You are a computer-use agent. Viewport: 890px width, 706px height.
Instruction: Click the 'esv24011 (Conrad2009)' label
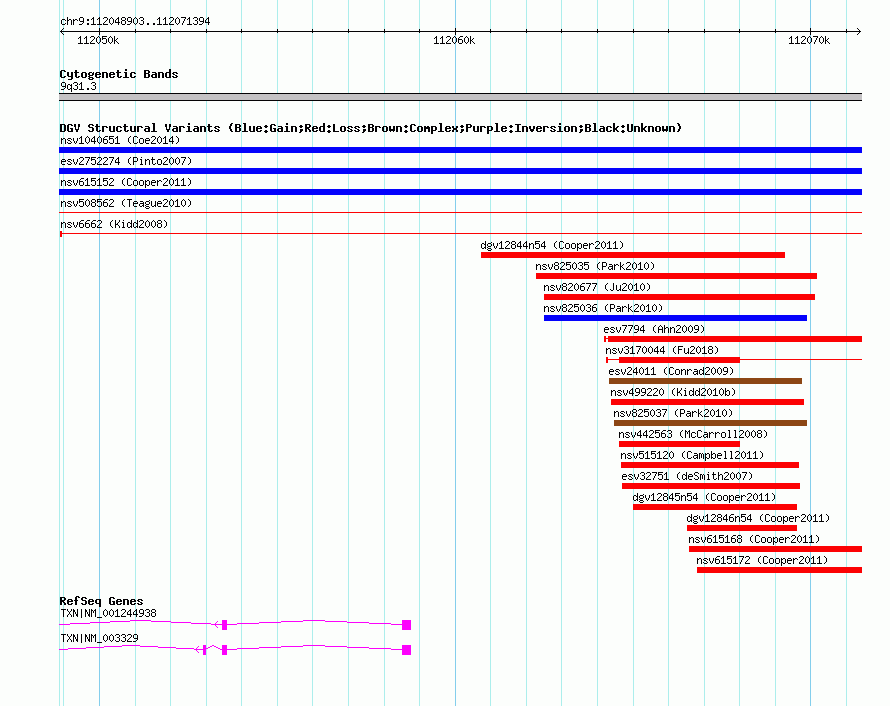click(672, 371)
